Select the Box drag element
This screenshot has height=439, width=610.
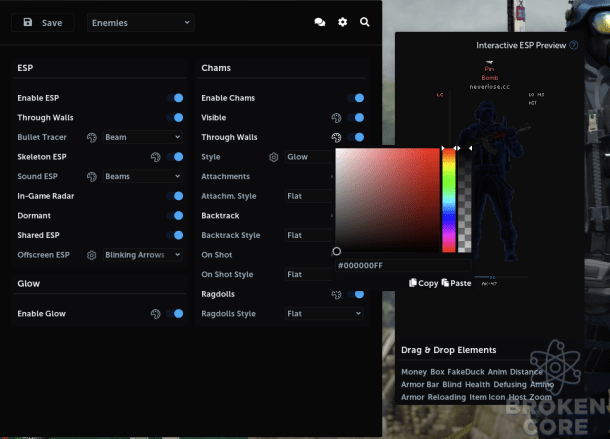[437, 372]
